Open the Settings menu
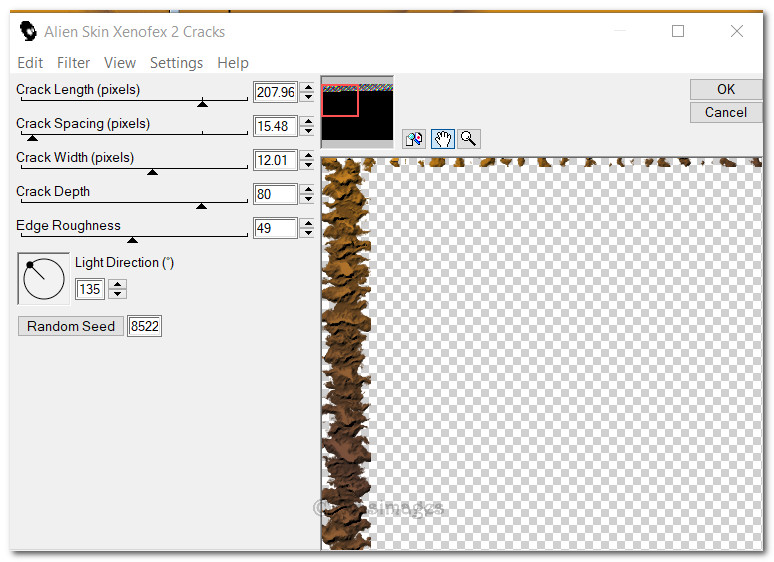 pos(176,63)
